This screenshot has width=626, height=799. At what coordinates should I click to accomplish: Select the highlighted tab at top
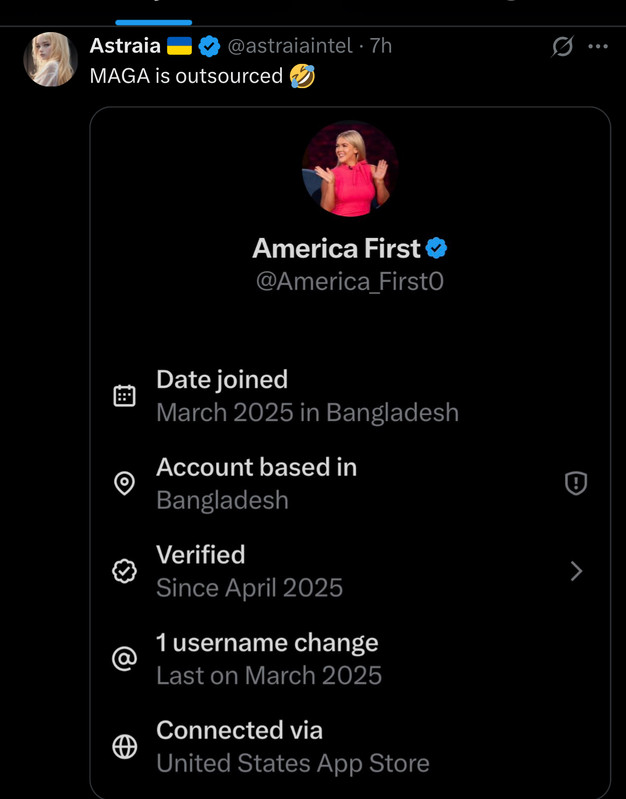[153, 10]
